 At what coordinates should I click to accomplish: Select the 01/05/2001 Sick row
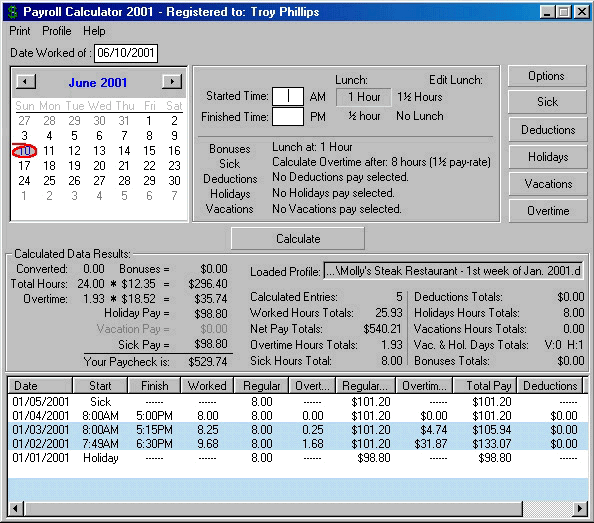(x=298, y=401)
